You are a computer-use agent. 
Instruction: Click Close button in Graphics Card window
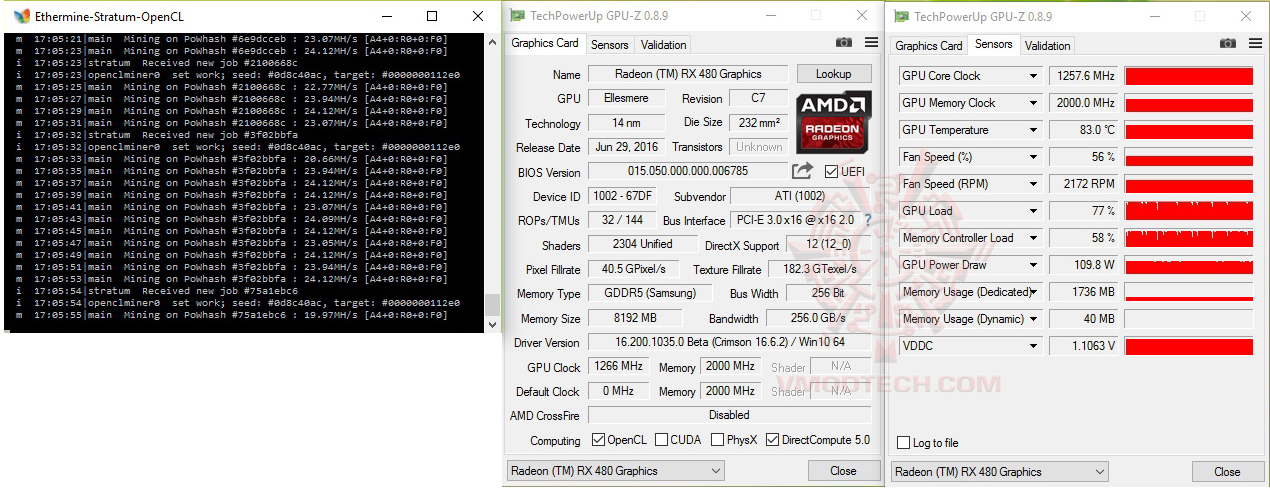click(843, 471)
